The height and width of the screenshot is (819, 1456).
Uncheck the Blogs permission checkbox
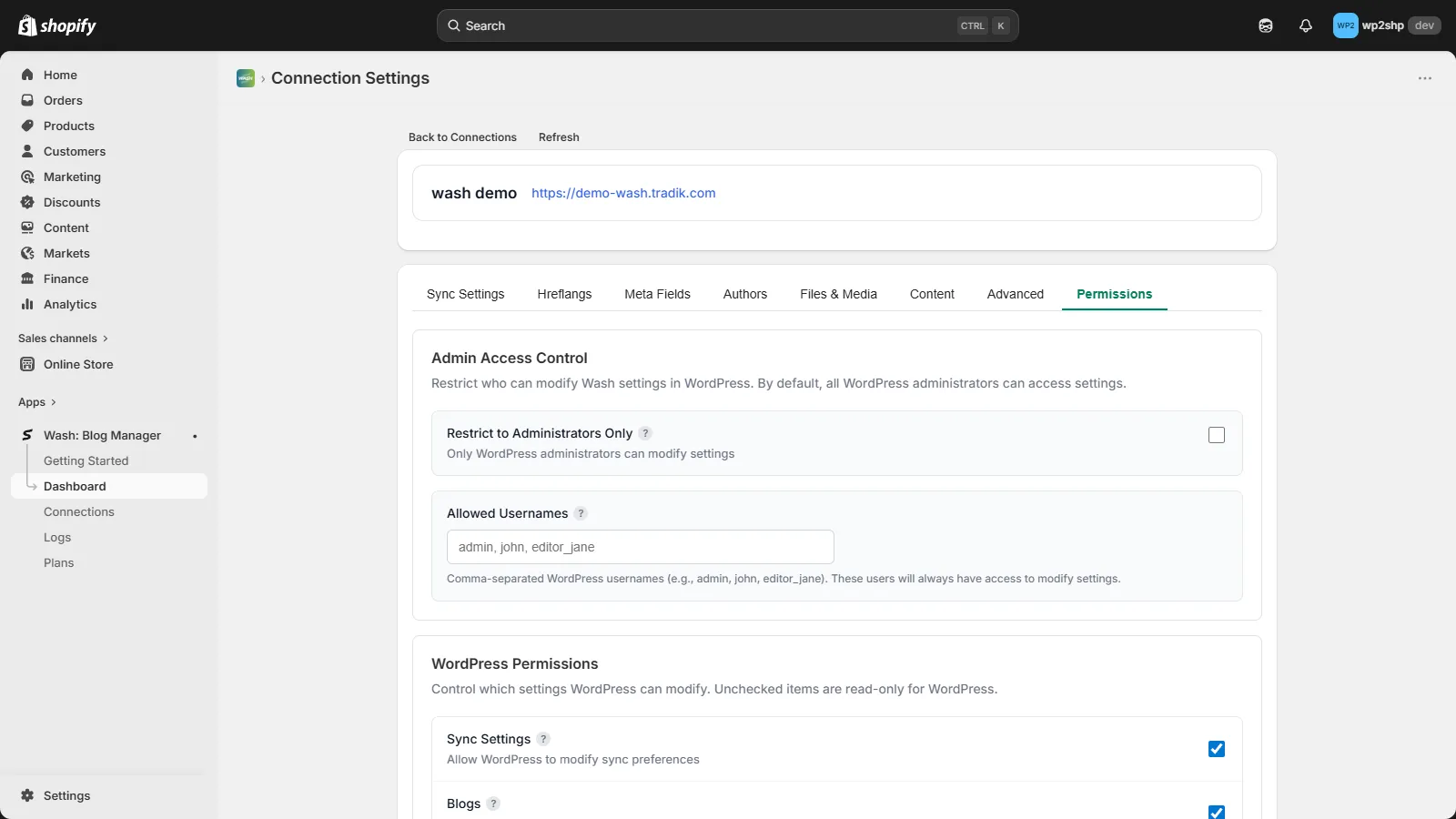point(1217,813)
